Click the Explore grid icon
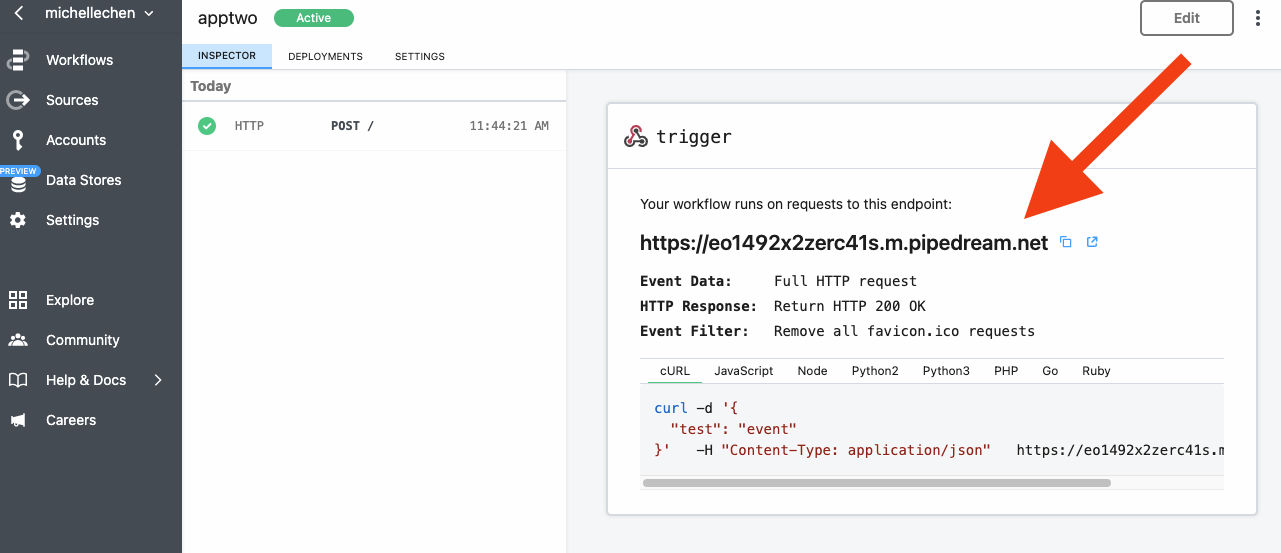Image resolution: width=1281 pixels, height=553 pixels. [18, 300]
